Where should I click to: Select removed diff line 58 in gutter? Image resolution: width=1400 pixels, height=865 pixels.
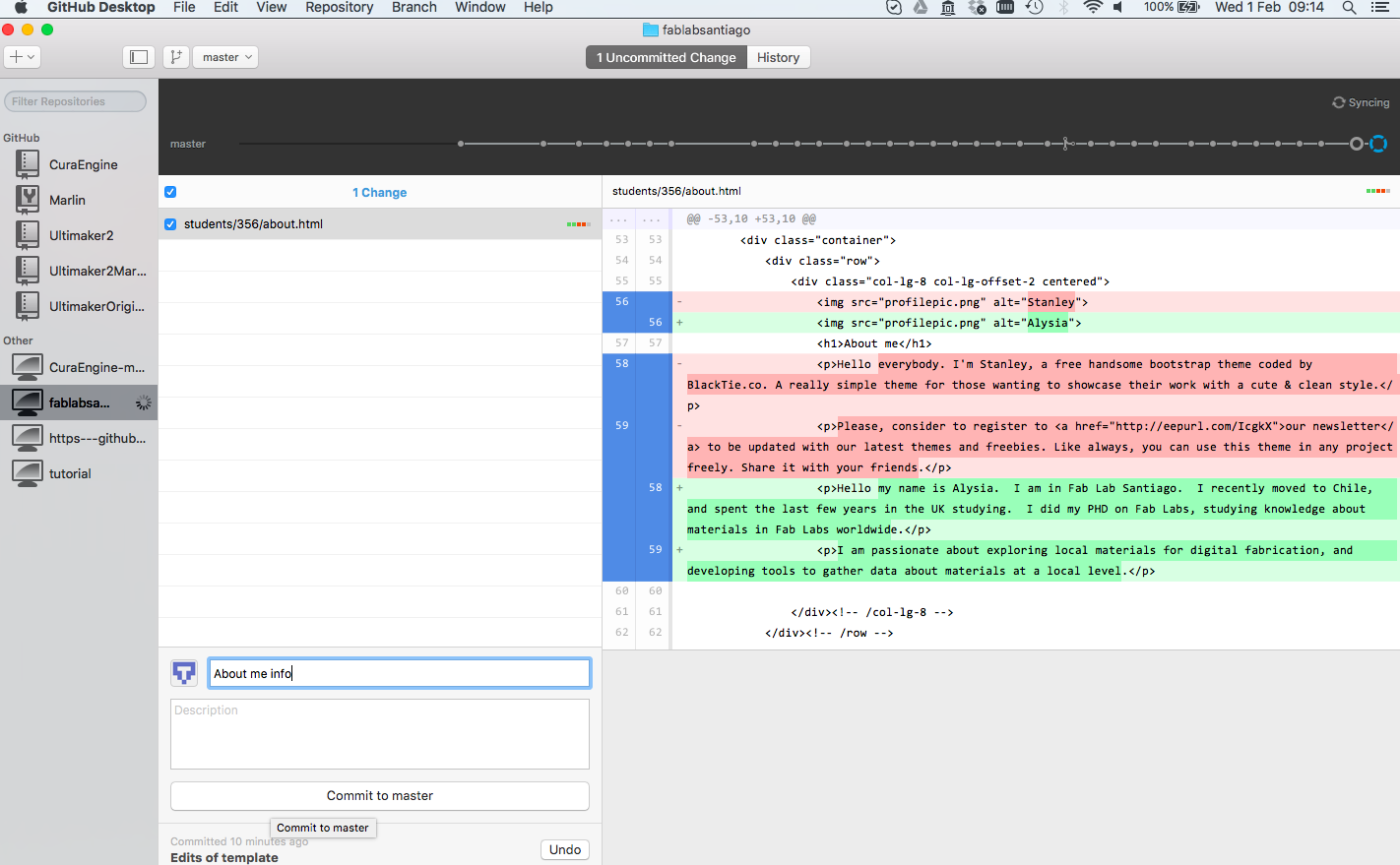tap(621, 364)
